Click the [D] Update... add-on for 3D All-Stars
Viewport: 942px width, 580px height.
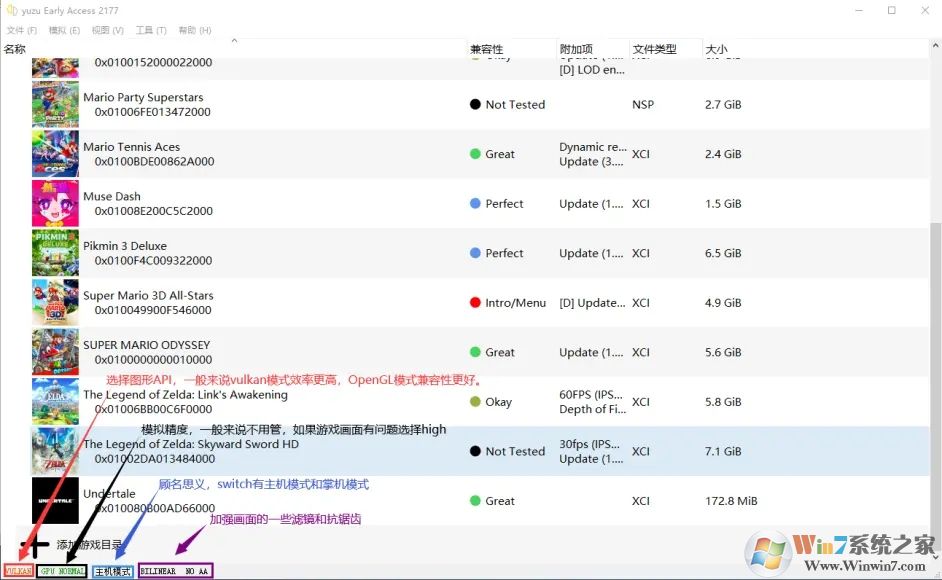click(592, 303)
